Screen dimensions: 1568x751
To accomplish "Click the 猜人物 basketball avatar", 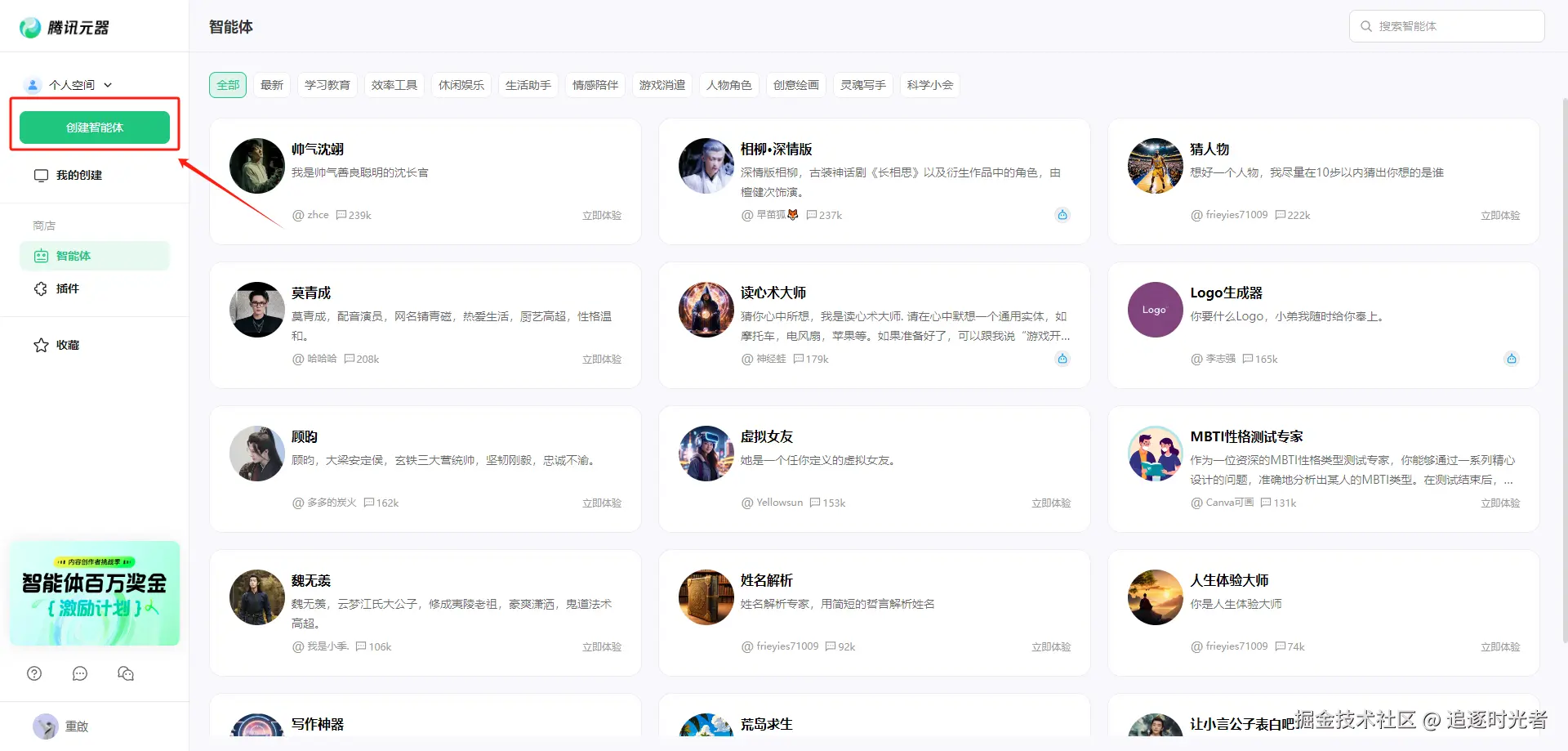I will 1156,166.
